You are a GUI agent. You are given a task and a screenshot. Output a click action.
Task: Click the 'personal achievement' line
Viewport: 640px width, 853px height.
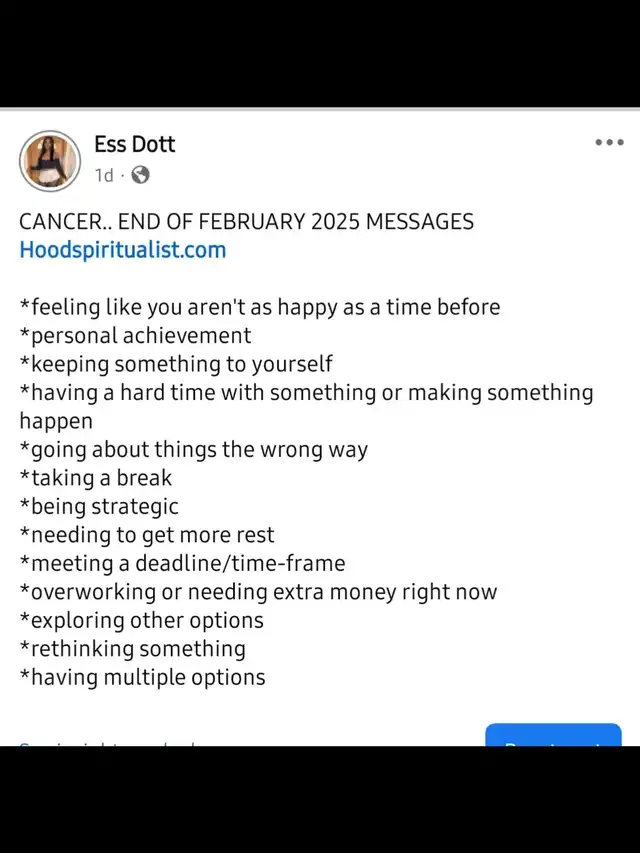click(x=136, y=336)
